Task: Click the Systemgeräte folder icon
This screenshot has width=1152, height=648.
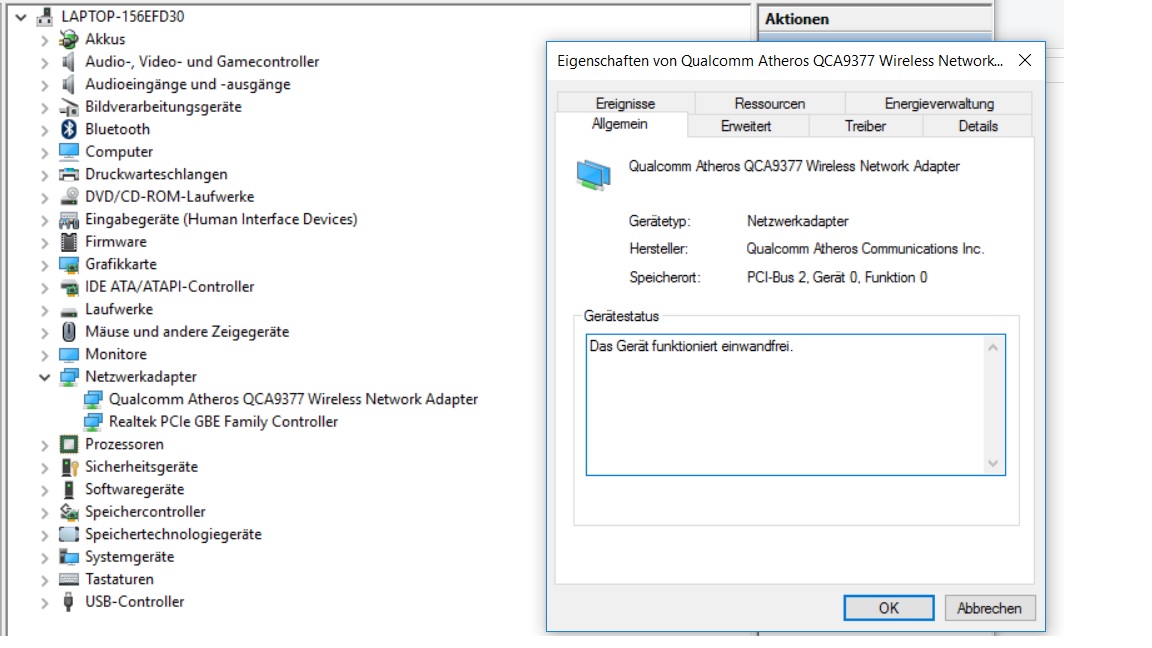Action: (x=68, y=557)
